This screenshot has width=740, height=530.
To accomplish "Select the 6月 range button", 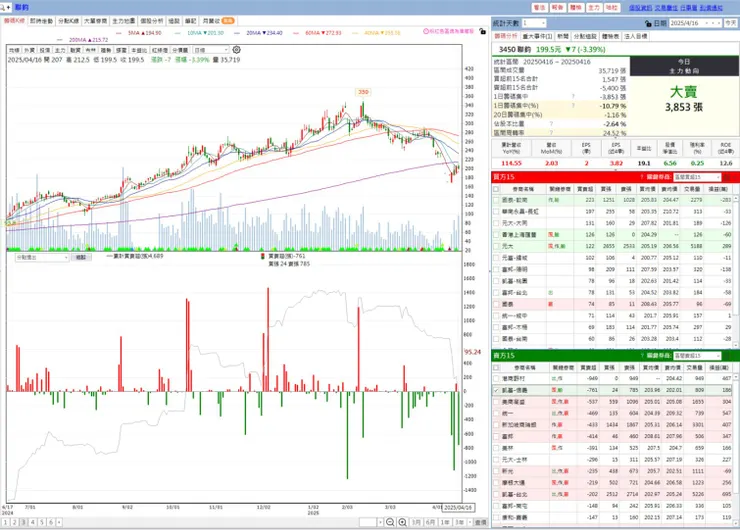I will (x=430, y=522).
